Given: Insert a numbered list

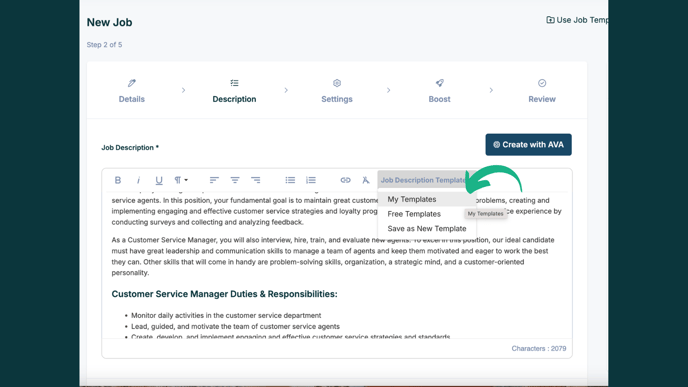Looking at the screenshot, I should click(x=311, y=180).
